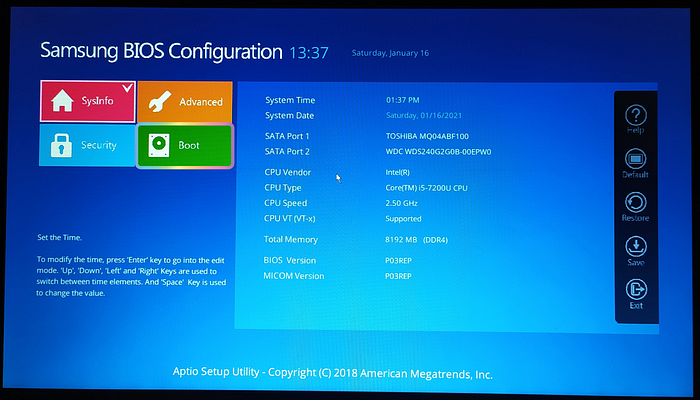Image resolution: width=700 pixels, height=400 pixels.
Task: Click the P03REP value beside BIOS Version
Action: tap(398, 260)
